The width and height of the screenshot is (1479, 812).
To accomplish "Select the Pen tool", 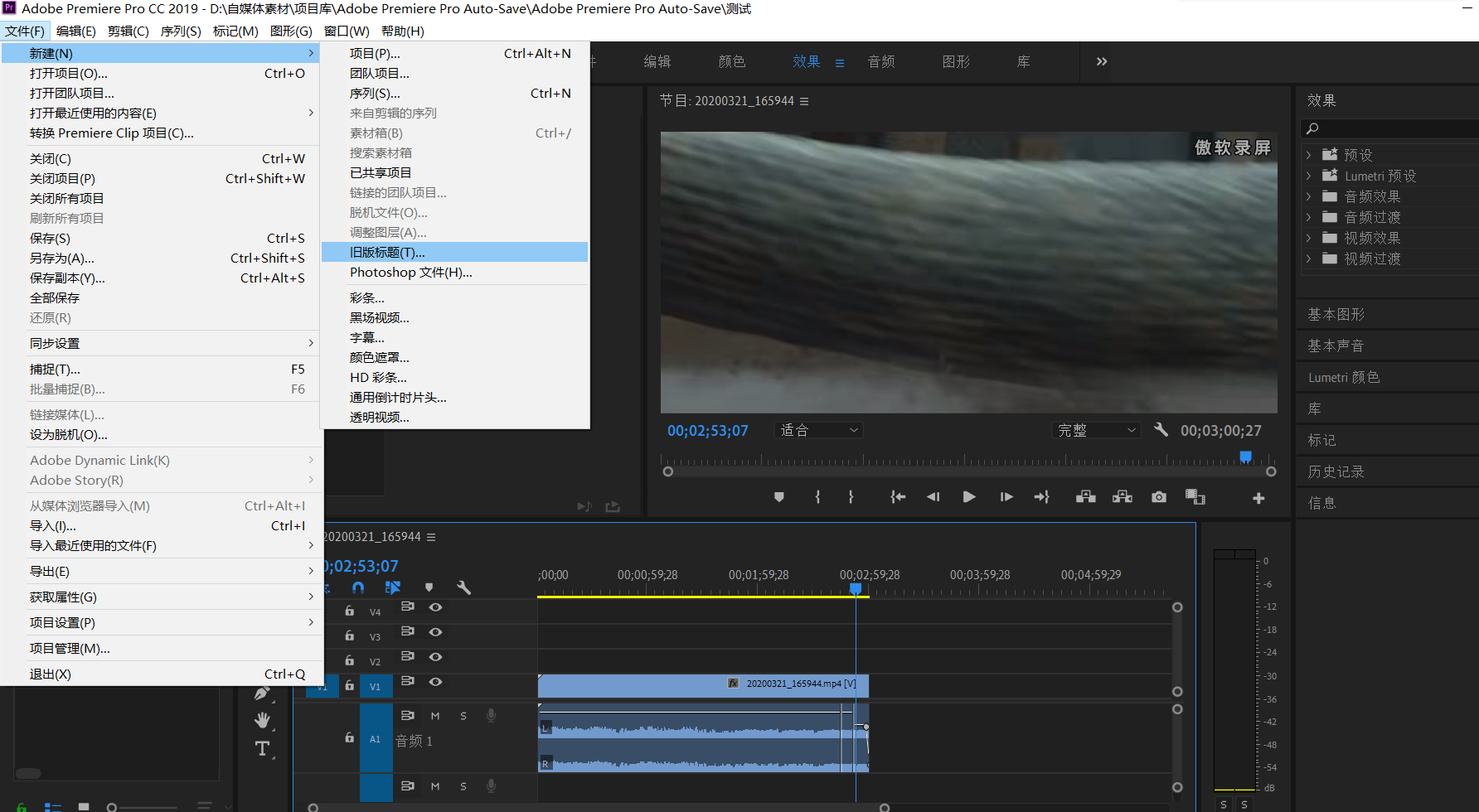I will point(262,693).
